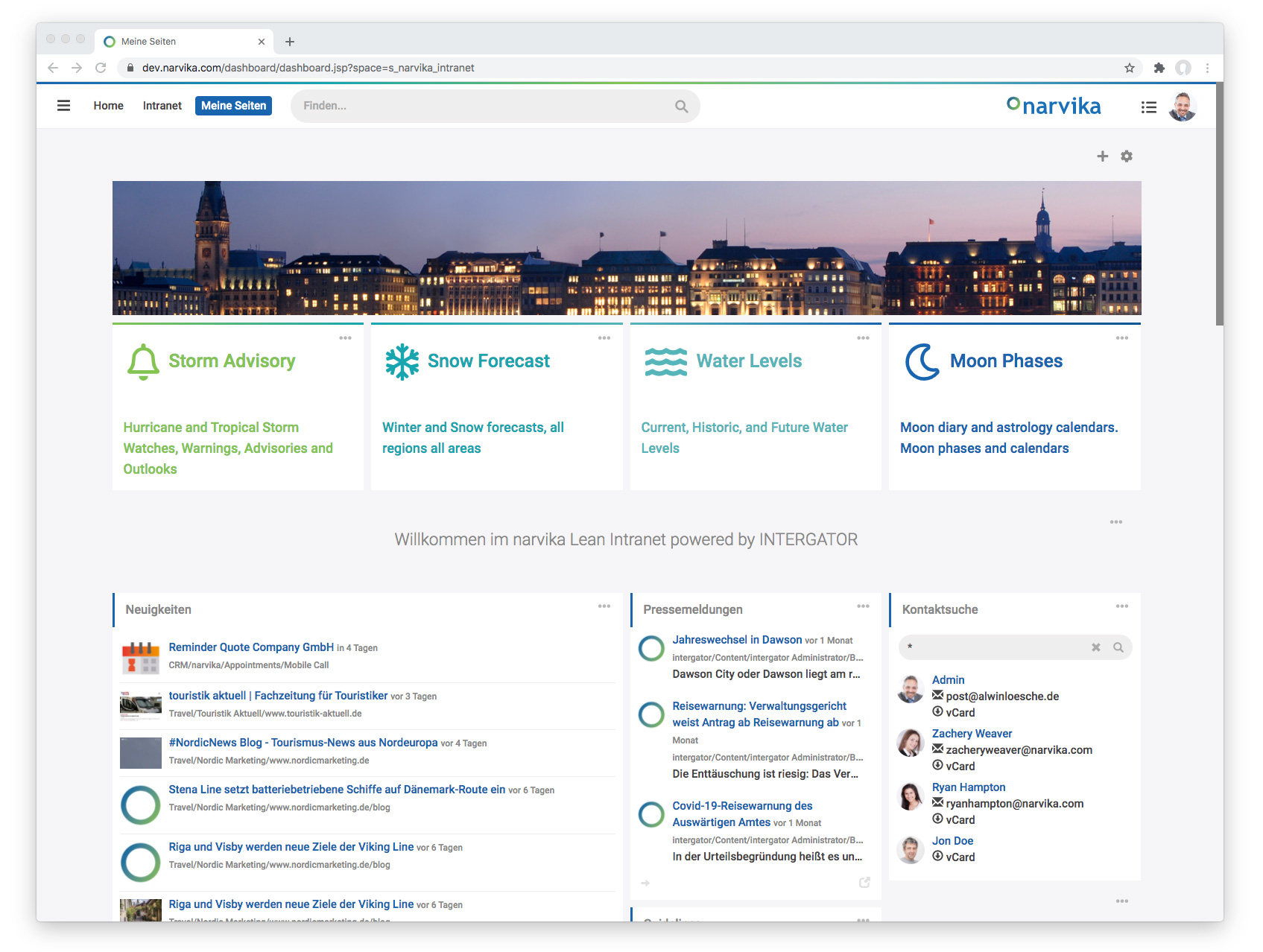This screenshot has width=1263, height=952.
Task: Click ryanhampton@narvika.com email text
Action: 1014,804
